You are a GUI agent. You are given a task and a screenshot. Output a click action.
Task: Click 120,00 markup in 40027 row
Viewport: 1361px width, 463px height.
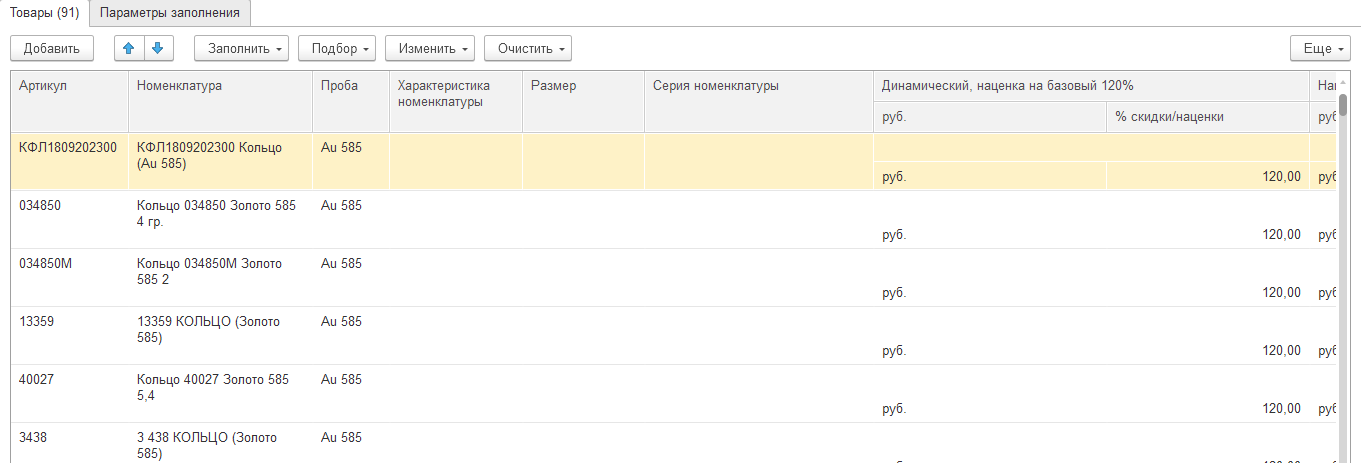click(x=1207, y=408)
